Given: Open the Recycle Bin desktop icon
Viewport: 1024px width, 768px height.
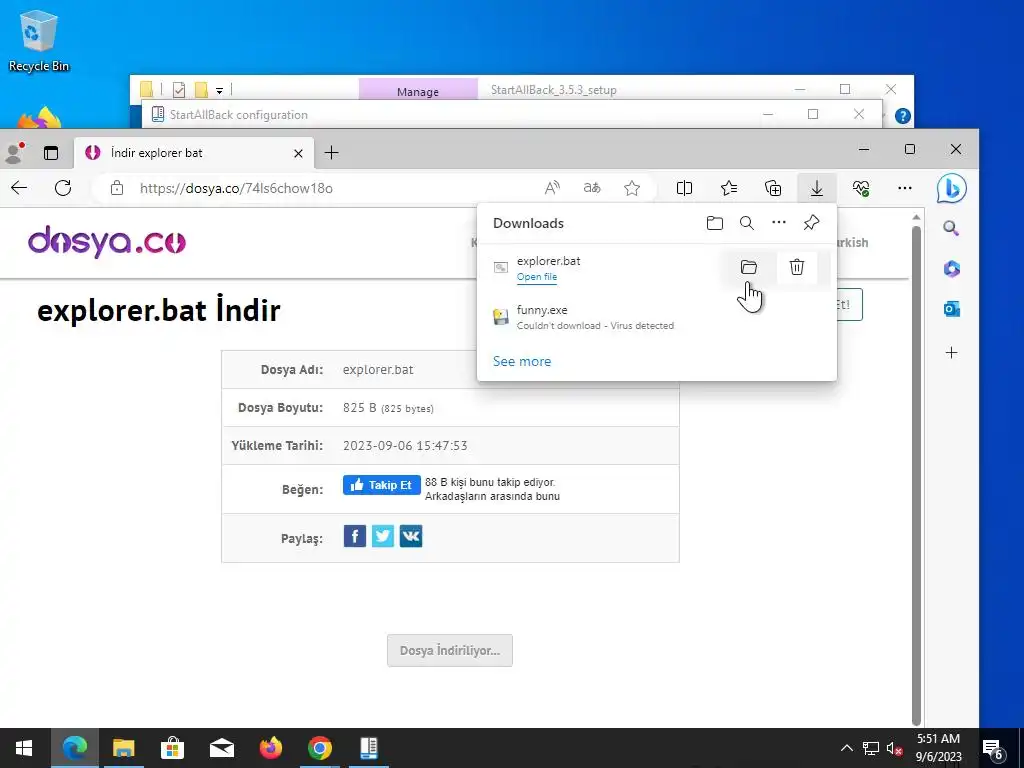Looking at the screenshot, I should point(39,40).
